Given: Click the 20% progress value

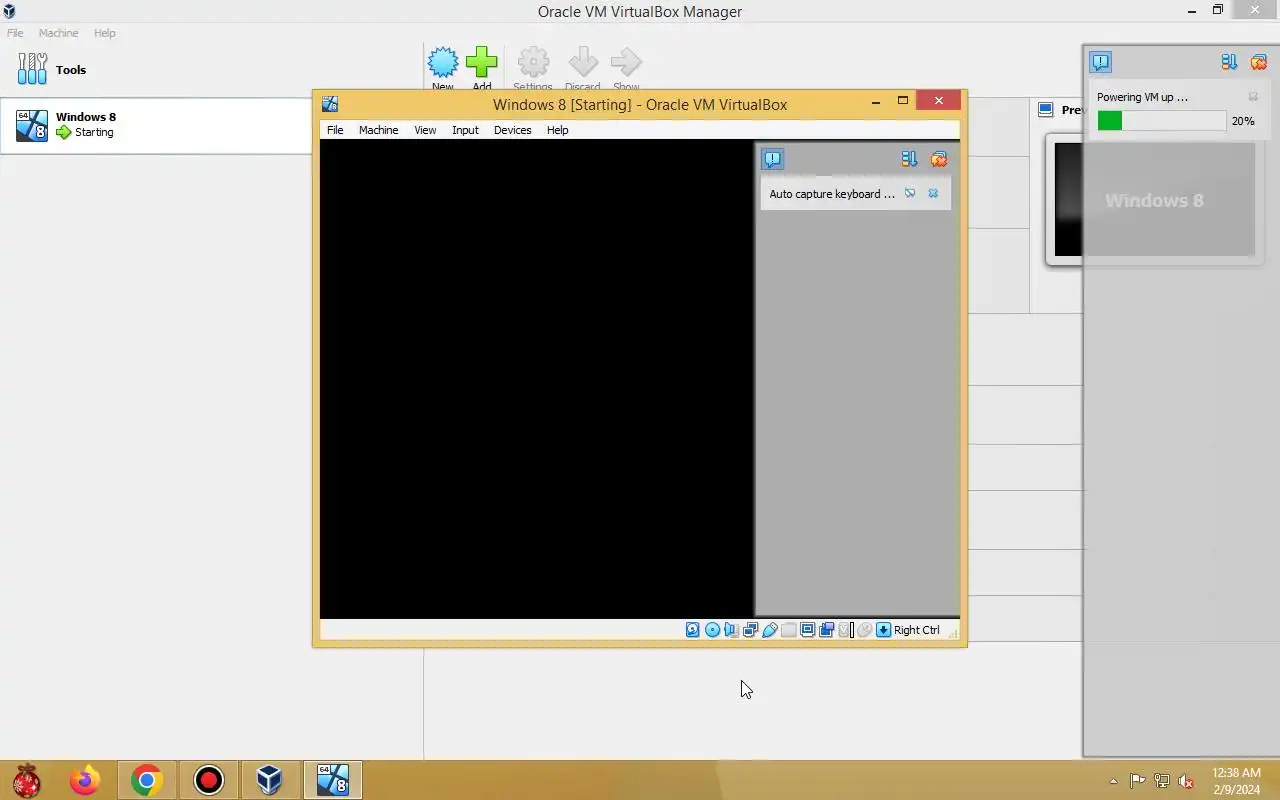Looking at the screenshot, I should [1243, 121].
